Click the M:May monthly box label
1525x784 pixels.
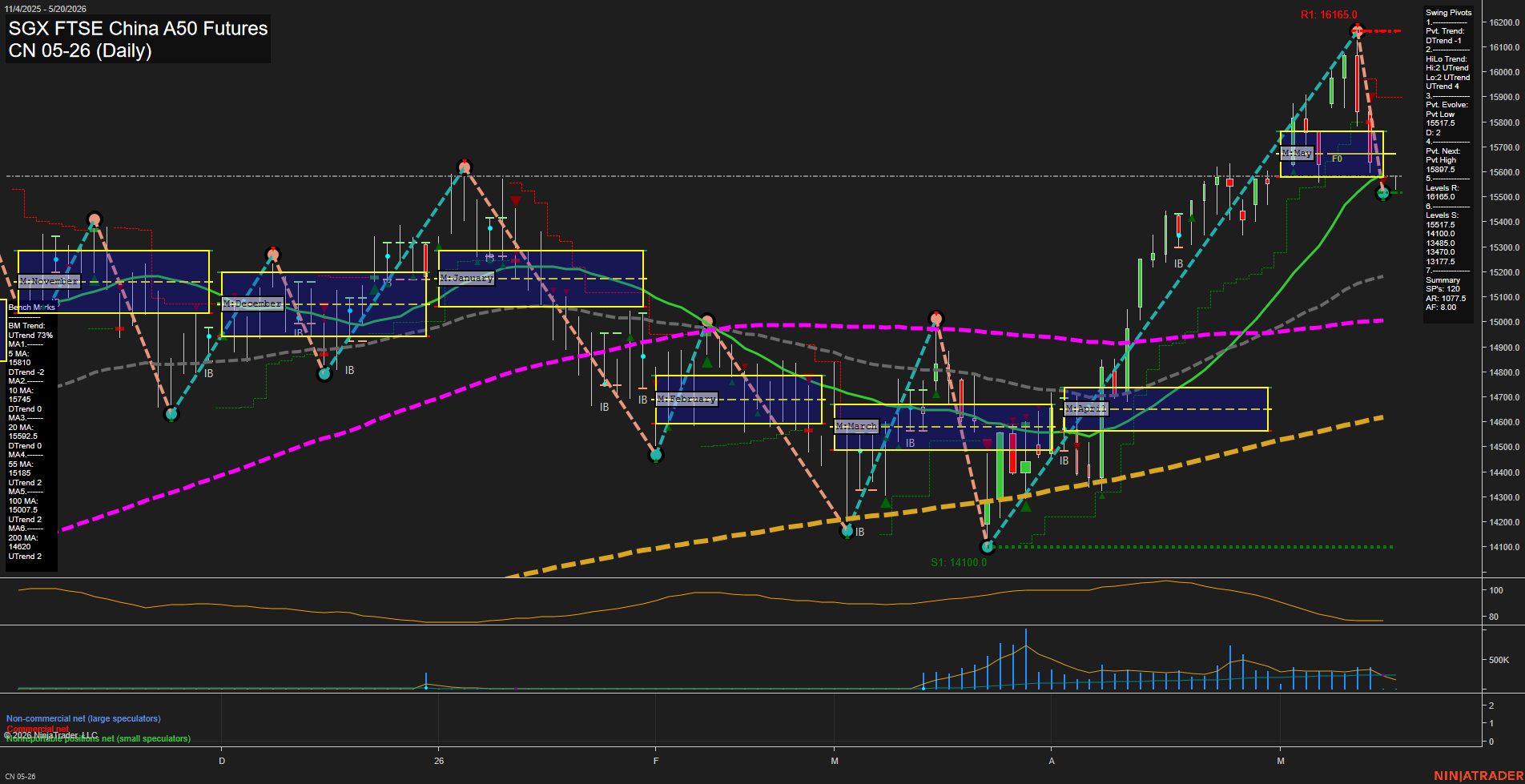(1297, 153)
